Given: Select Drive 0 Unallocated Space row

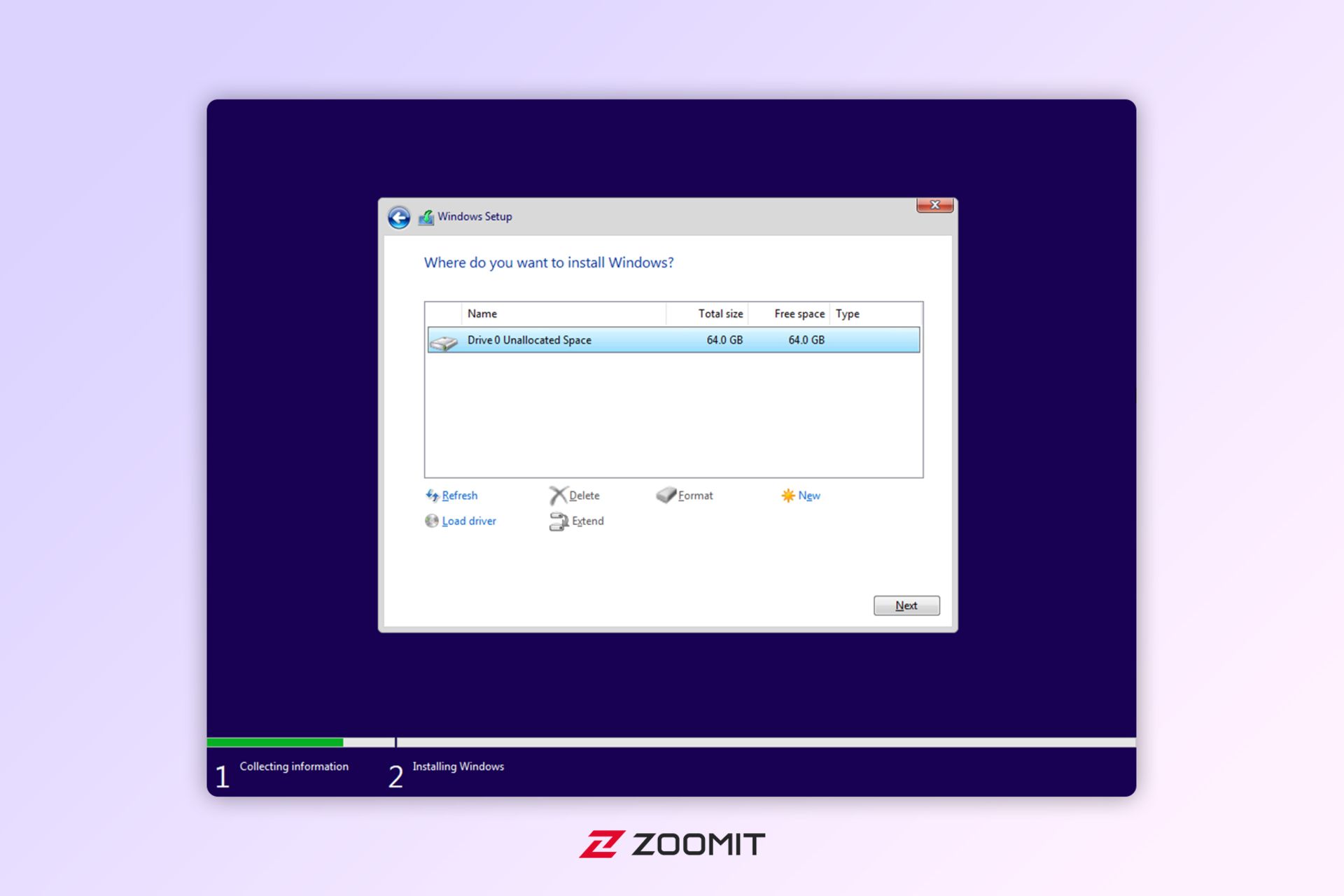Looking at the screenshot, I should 673,340.
